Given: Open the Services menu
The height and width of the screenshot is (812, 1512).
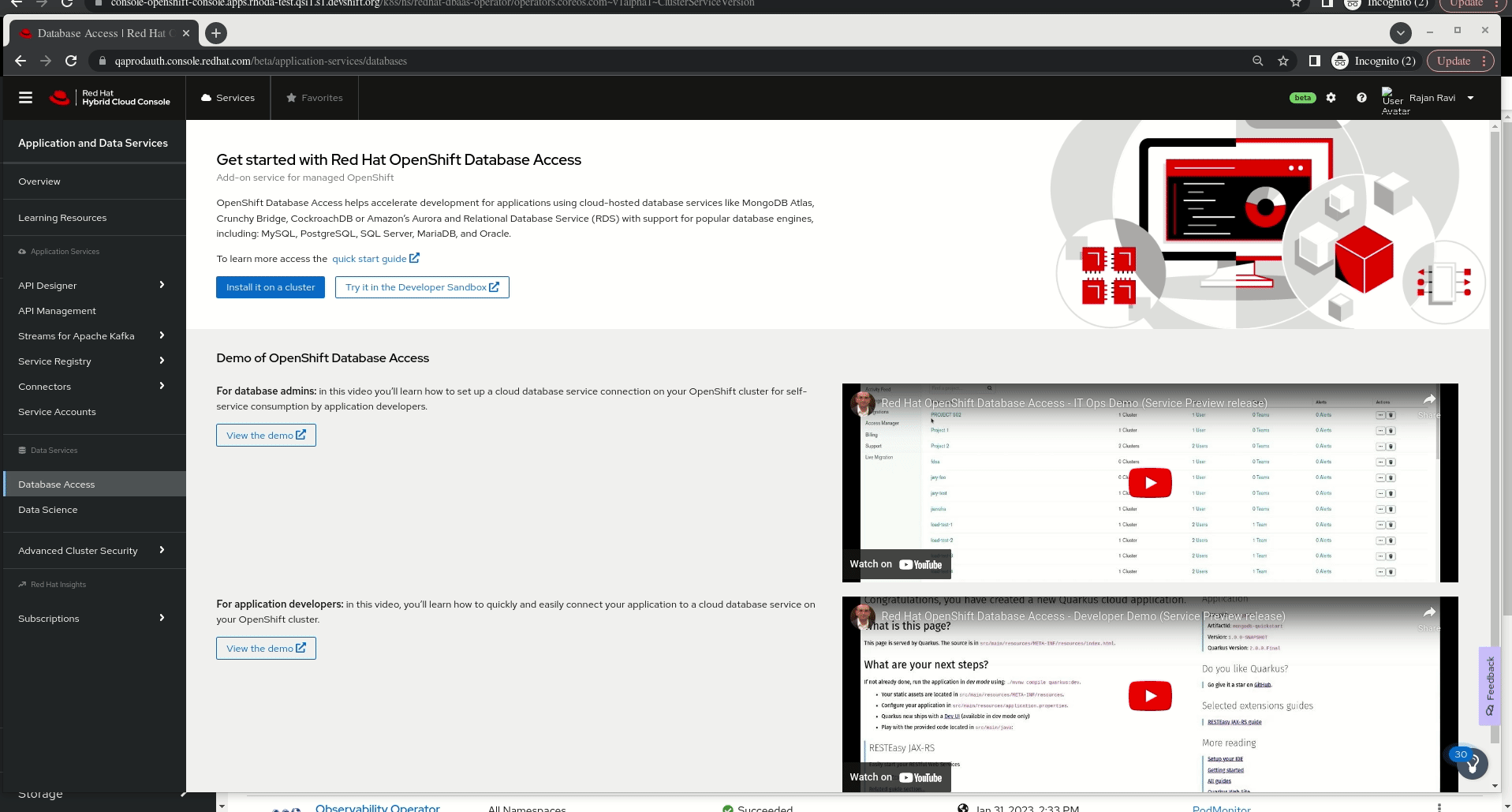Looking at the screenshot, I should point(228,98).
